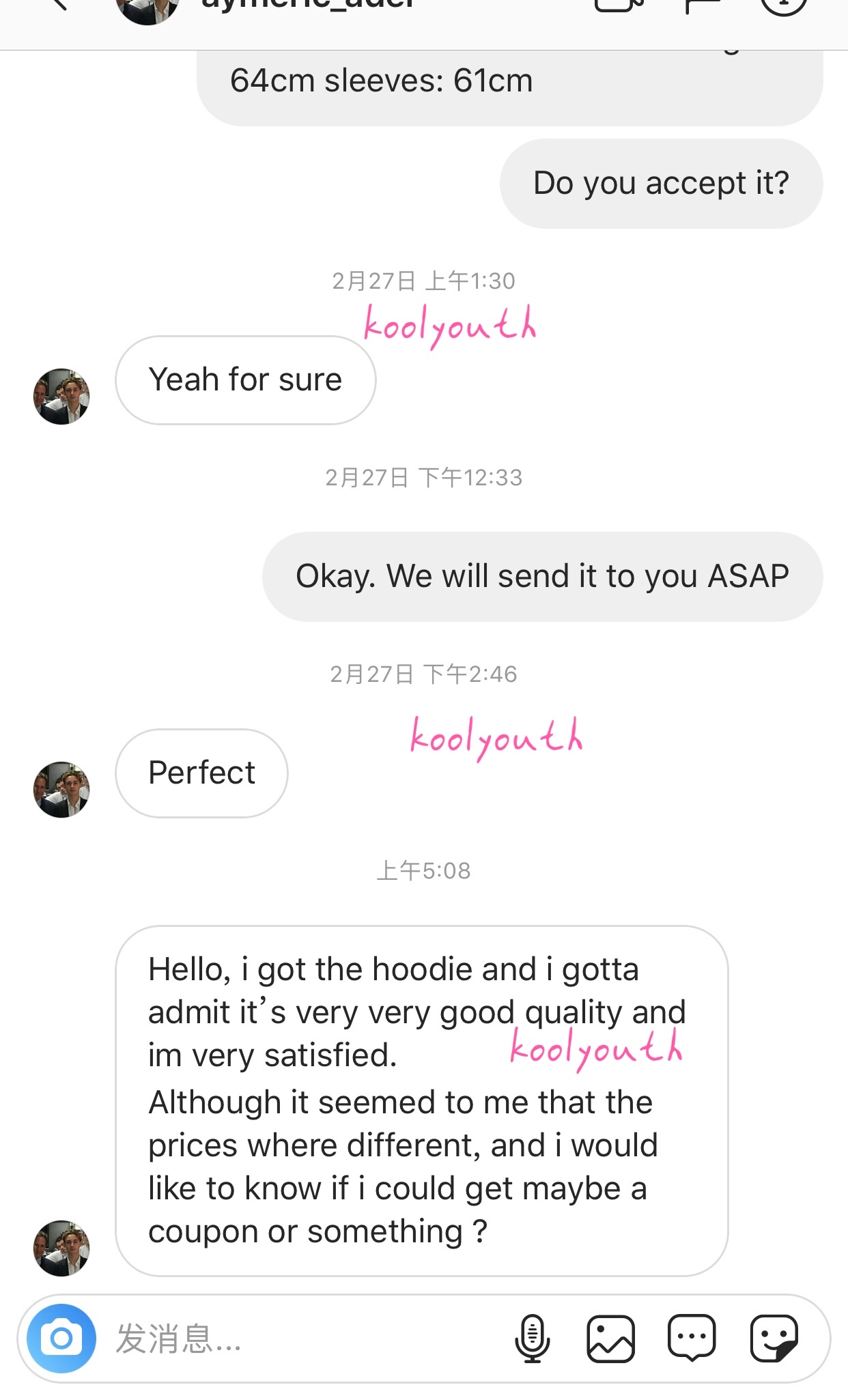Tap the flag icon in the header
Screen dimensions: 848x1400
point(703,6)
